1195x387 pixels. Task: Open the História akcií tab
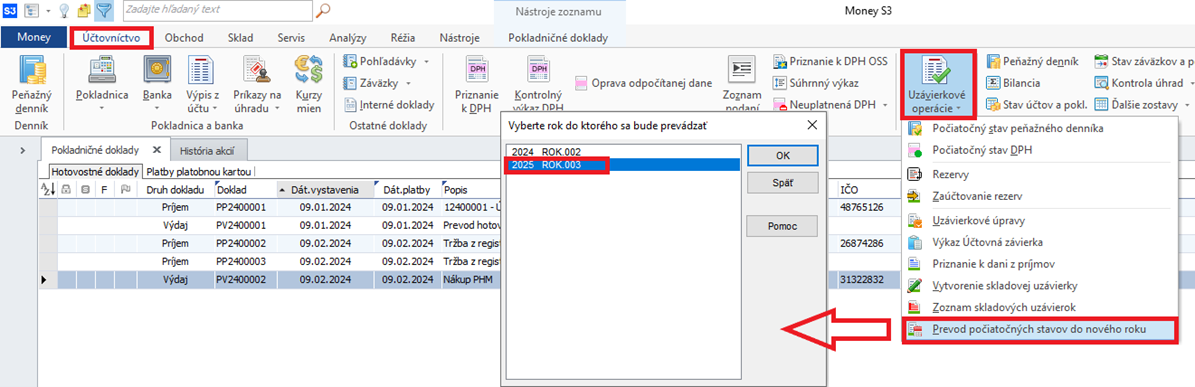coord(207,150)
